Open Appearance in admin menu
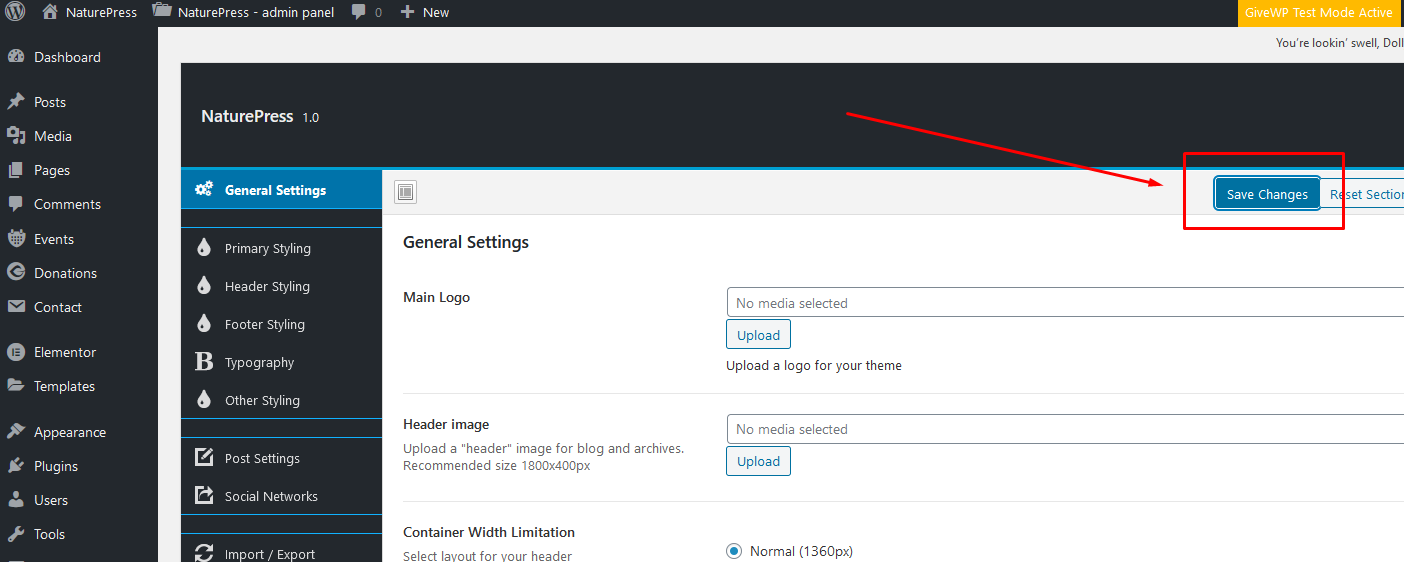This screenshot has height=562, width=1404. [x=79, y=432]
